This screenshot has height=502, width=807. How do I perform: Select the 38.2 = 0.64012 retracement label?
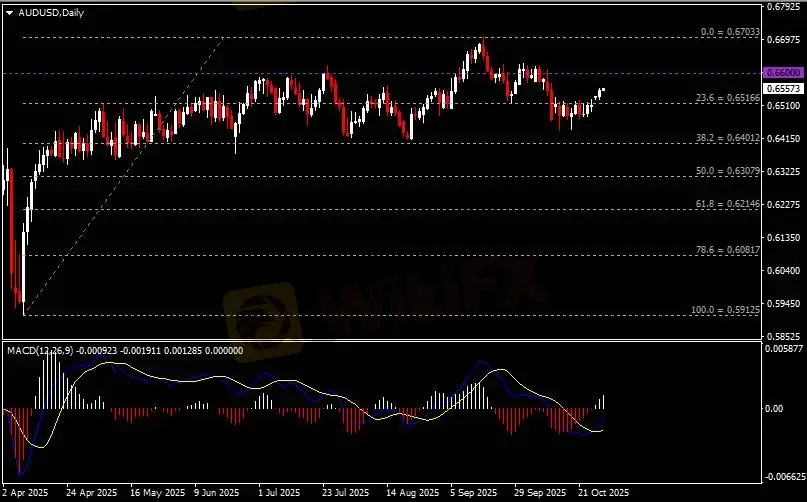[723, 138]
